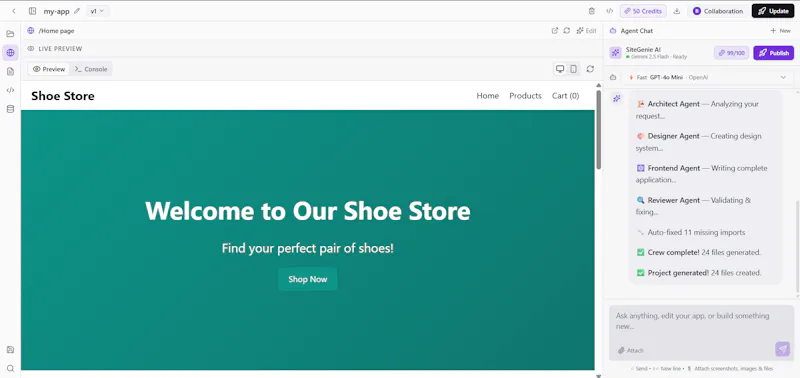This screenshot has height=378, width=800.
Task: Go to Home in site navigation
Action: (487, 96)
